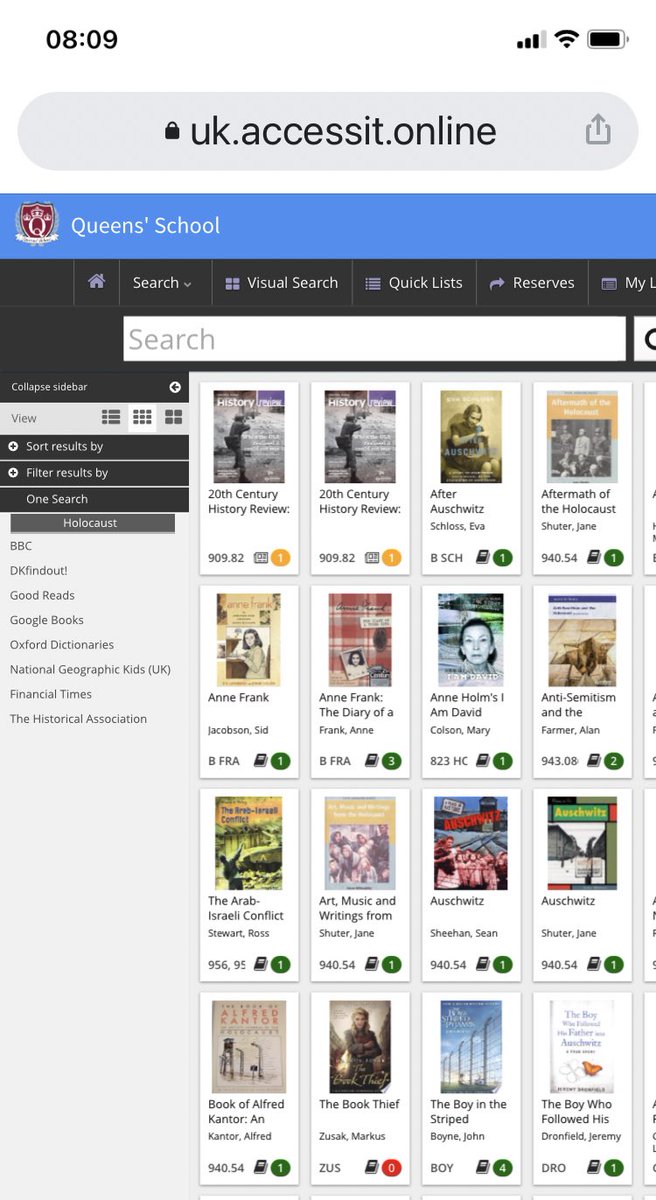
Task: Open Quick Lists menu item
Action: [x=414, y=283]
